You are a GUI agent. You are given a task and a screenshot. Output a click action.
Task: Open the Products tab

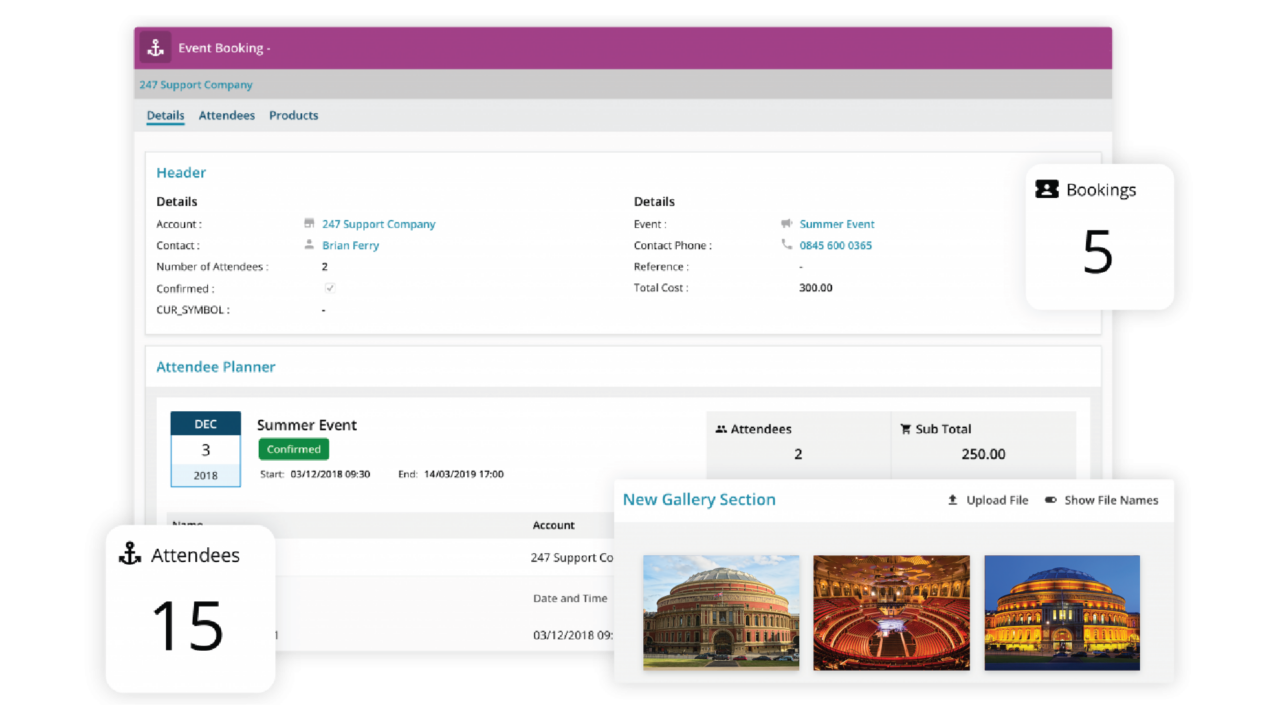pyautogui.click(x=293, y=115)
